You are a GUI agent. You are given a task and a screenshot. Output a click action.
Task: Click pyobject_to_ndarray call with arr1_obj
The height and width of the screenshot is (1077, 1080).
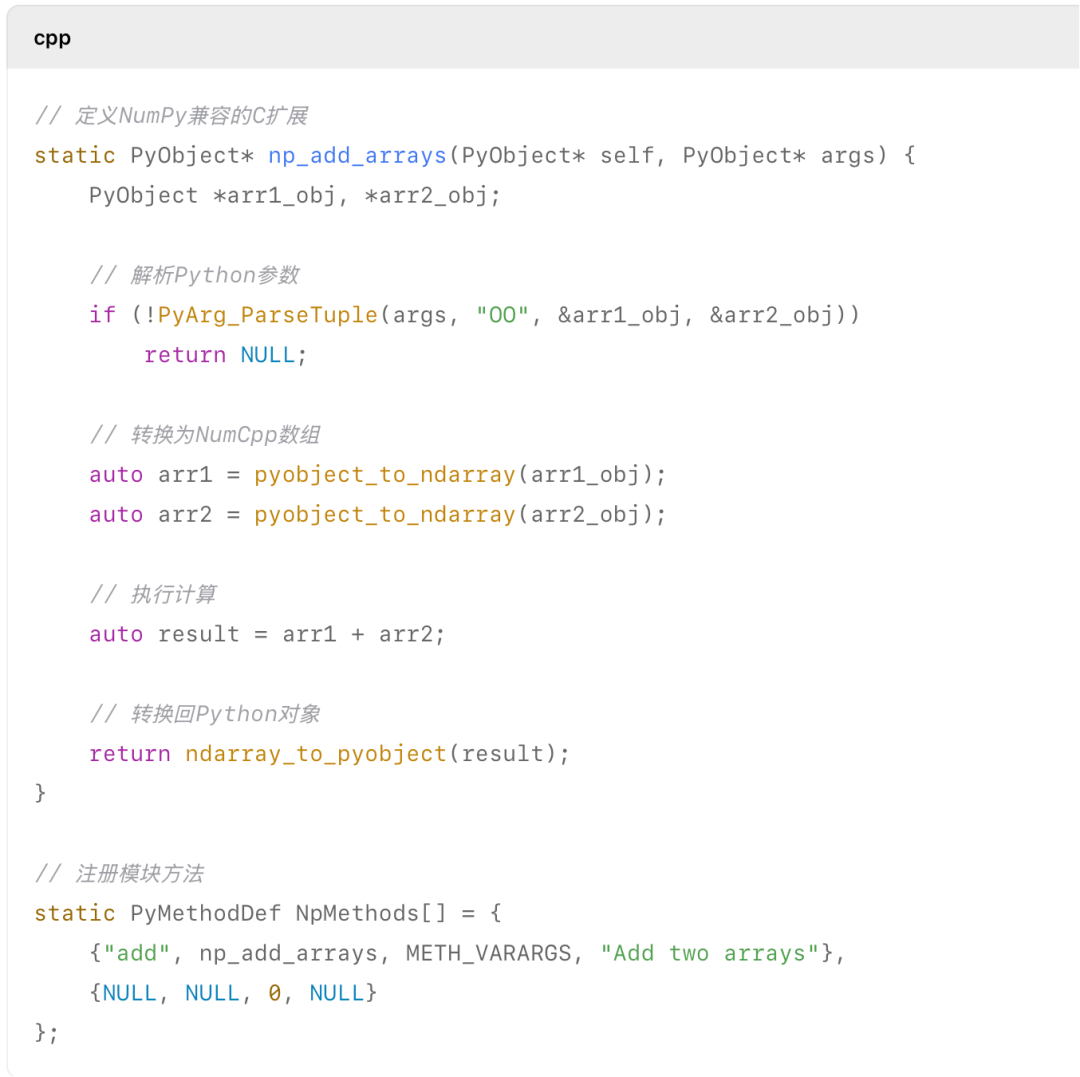pyautogui.click(x=459, y=475)
